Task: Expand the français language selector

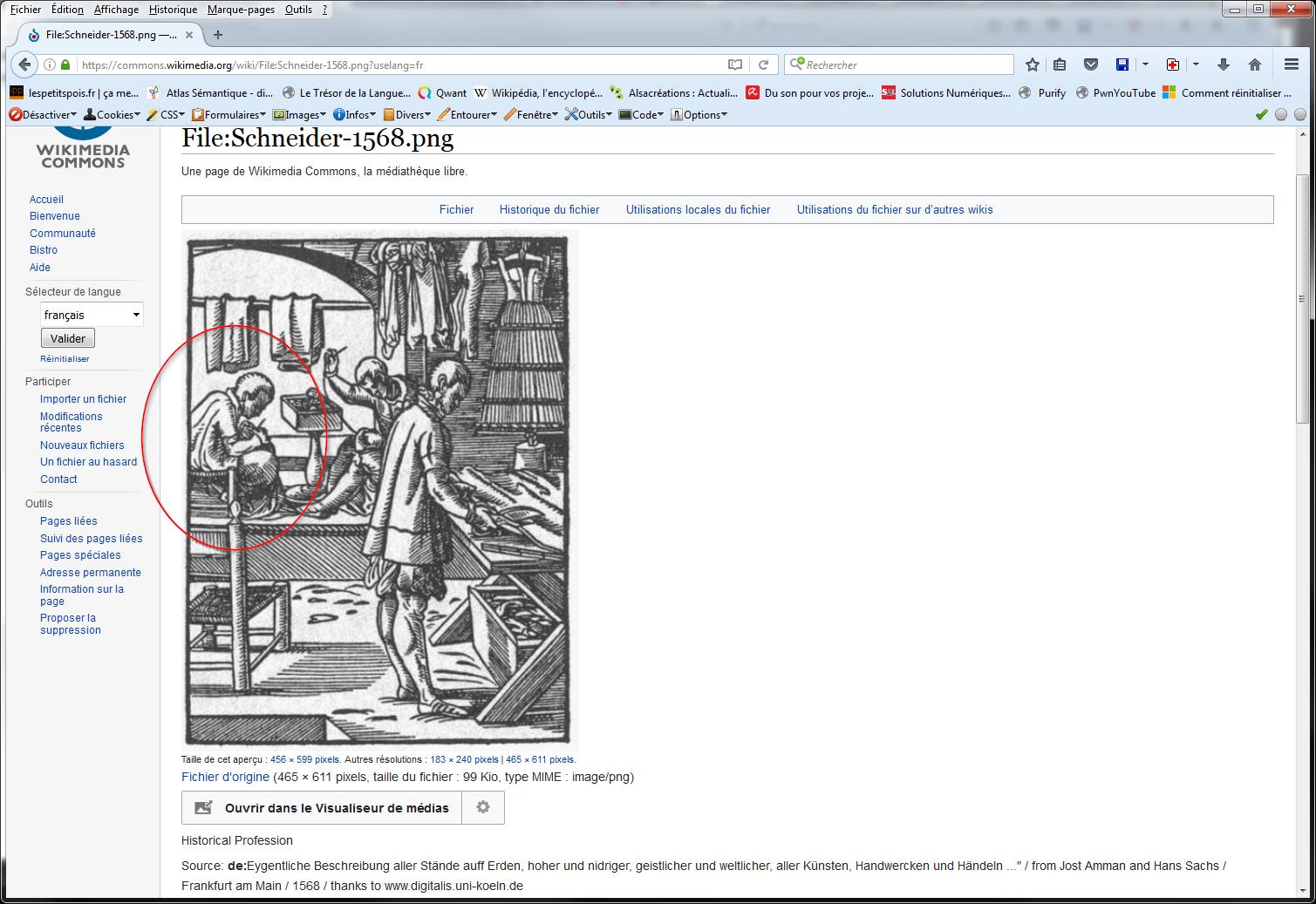Action: (x=92, y=315)
